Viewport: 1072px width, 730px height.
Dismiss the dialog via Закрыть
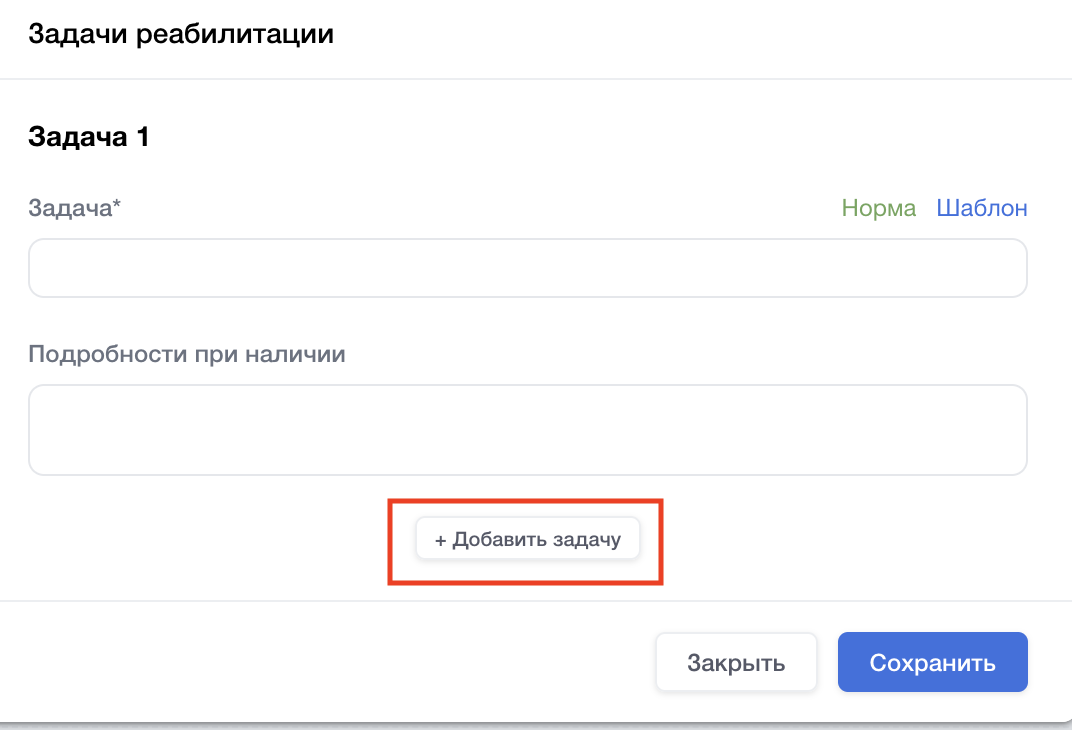736,663
